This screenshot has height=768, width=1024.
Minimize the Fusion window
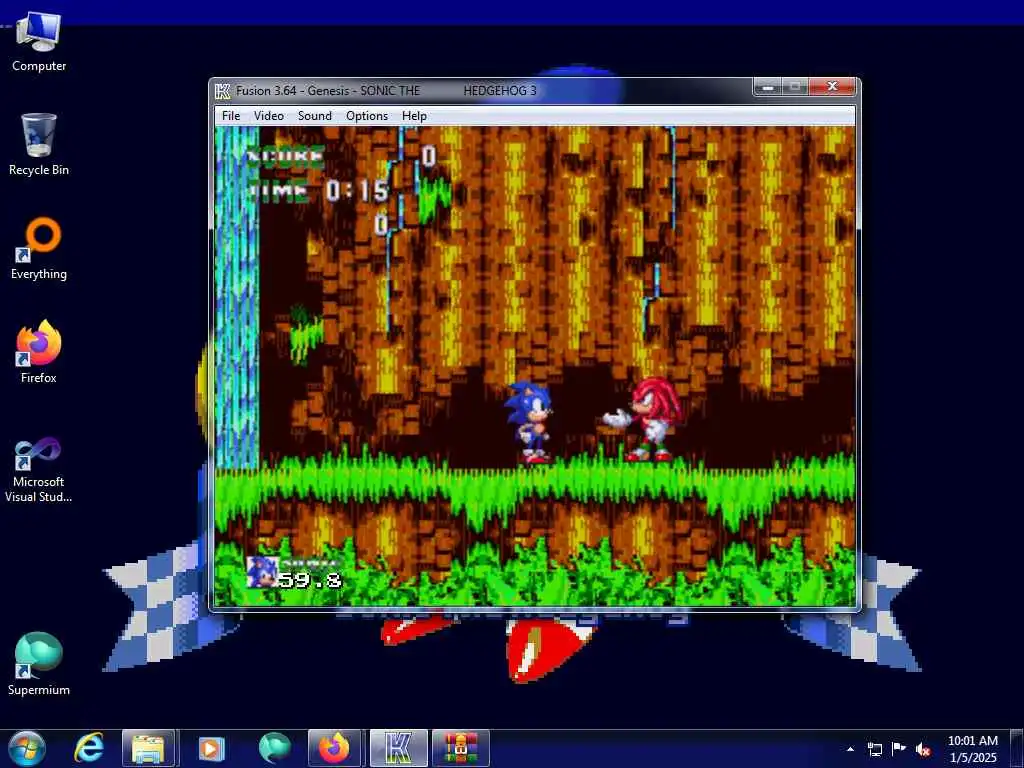tap(767, 87)
